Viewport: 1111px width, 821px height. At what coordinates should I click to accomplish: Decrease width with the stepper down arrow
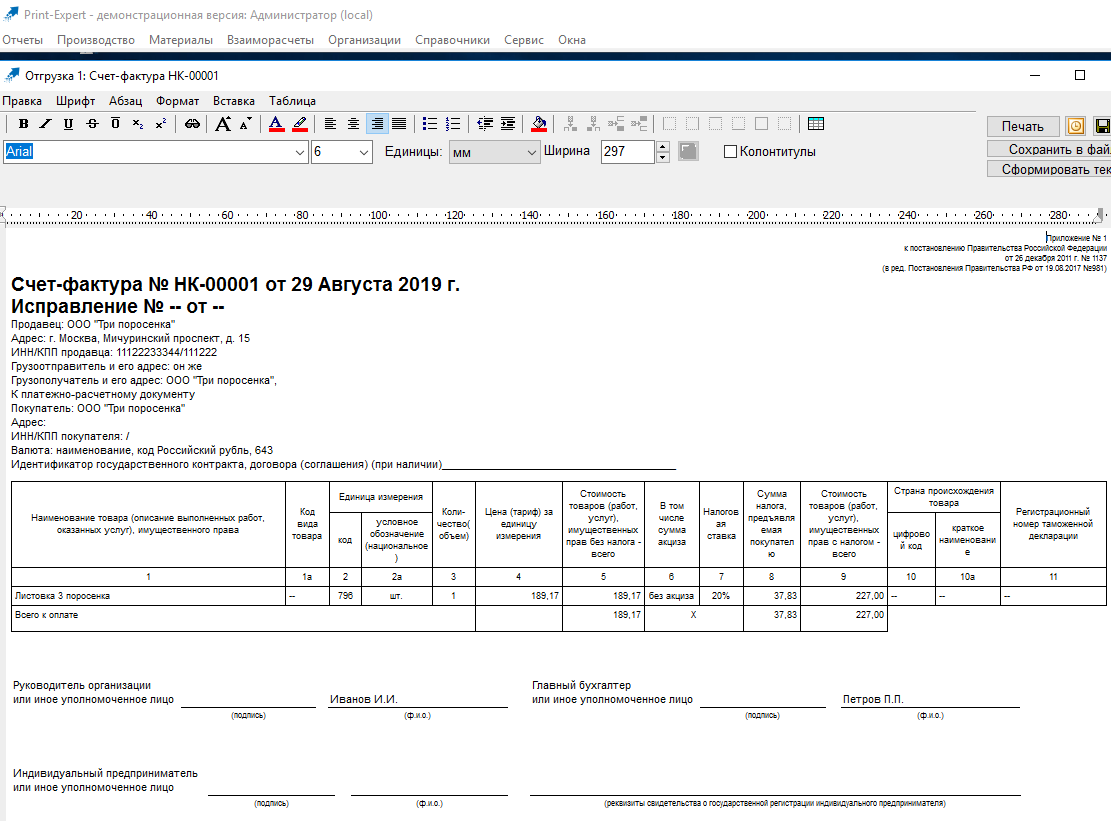pos(662,157)
